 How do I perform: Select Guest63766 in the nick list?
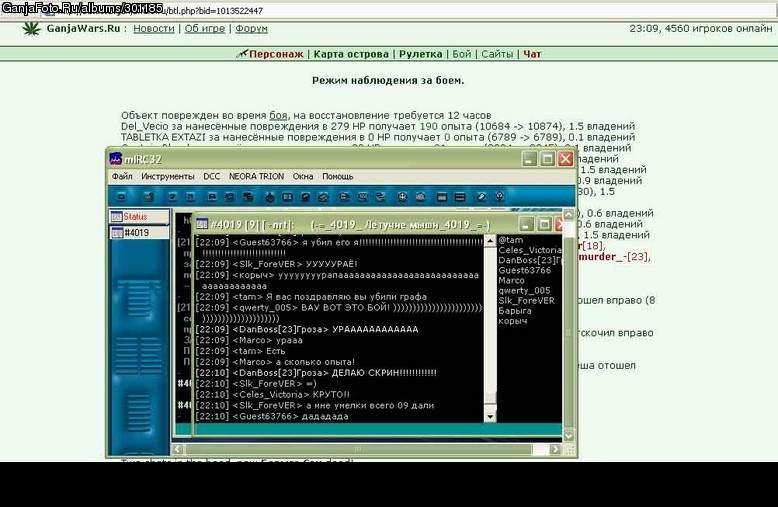524,270
